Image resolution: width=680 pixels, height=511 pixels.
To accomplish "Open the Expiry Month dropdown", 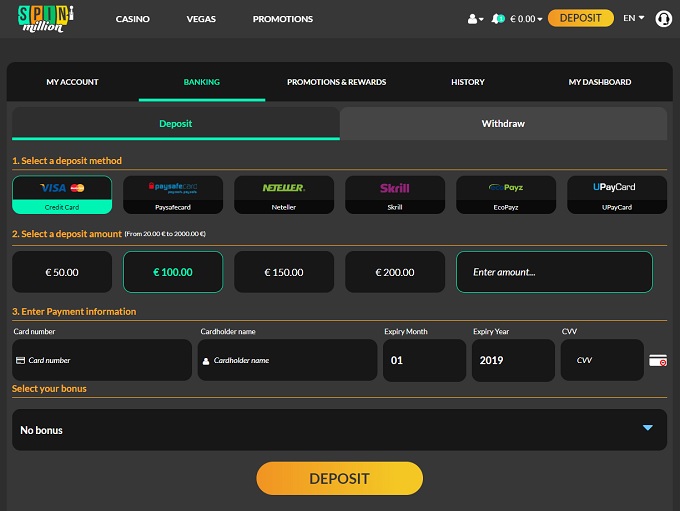I will 424,360.
